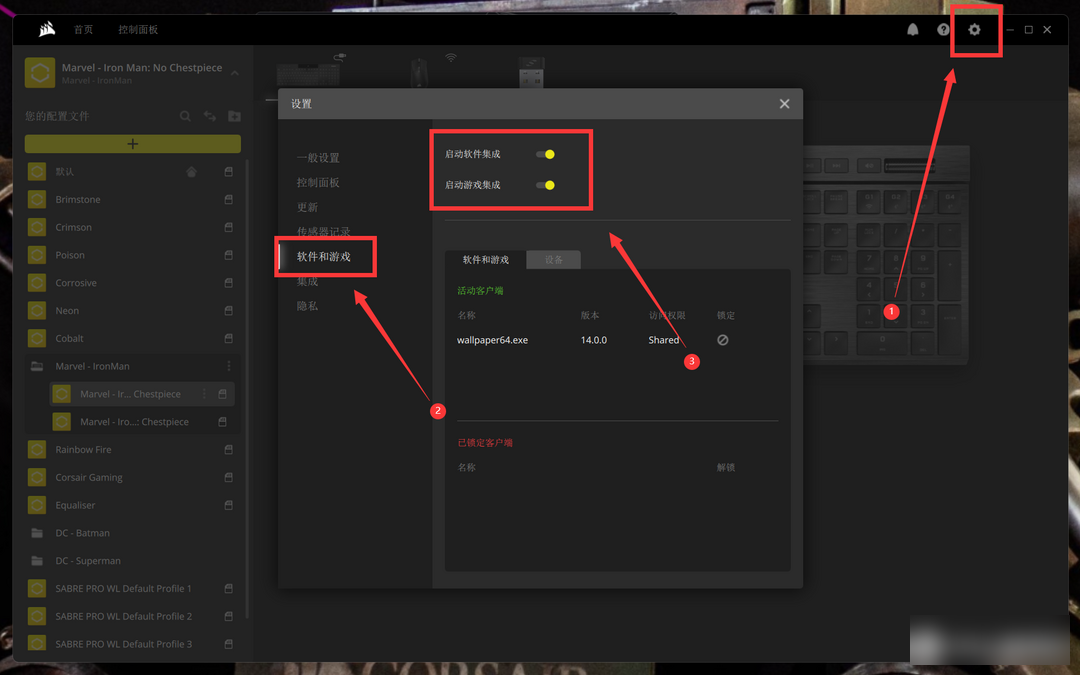Select the Corsair Gaming profile

tap(89, 477)
